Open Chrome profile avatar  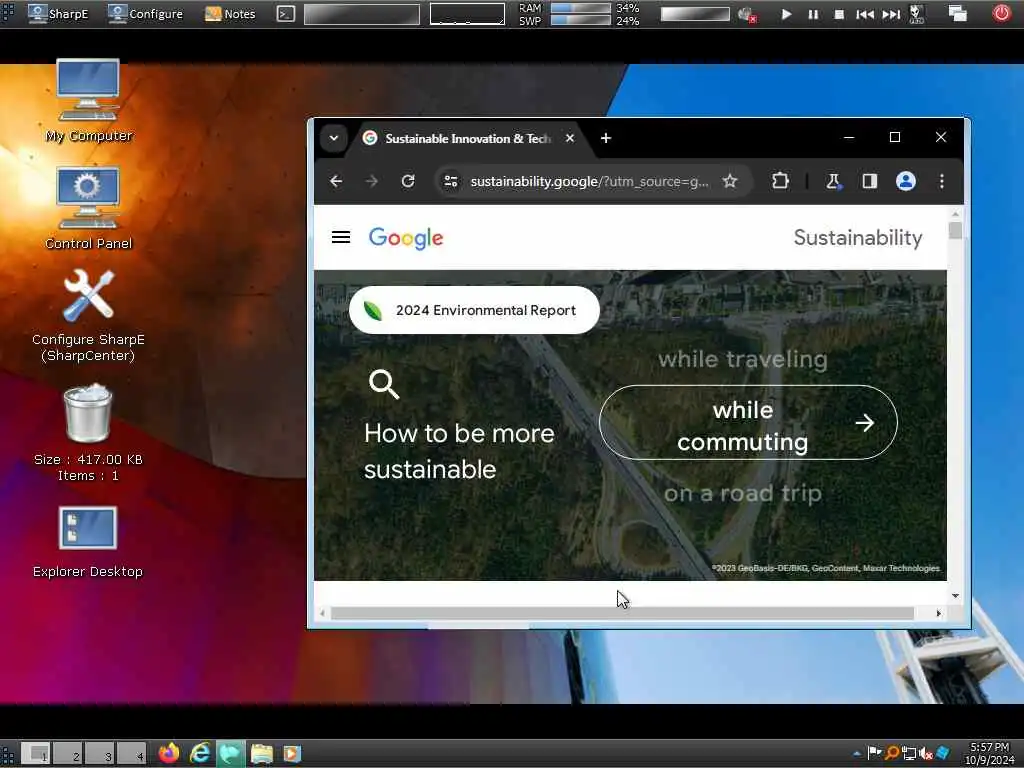pyautogui.click(x=905, y=181)
